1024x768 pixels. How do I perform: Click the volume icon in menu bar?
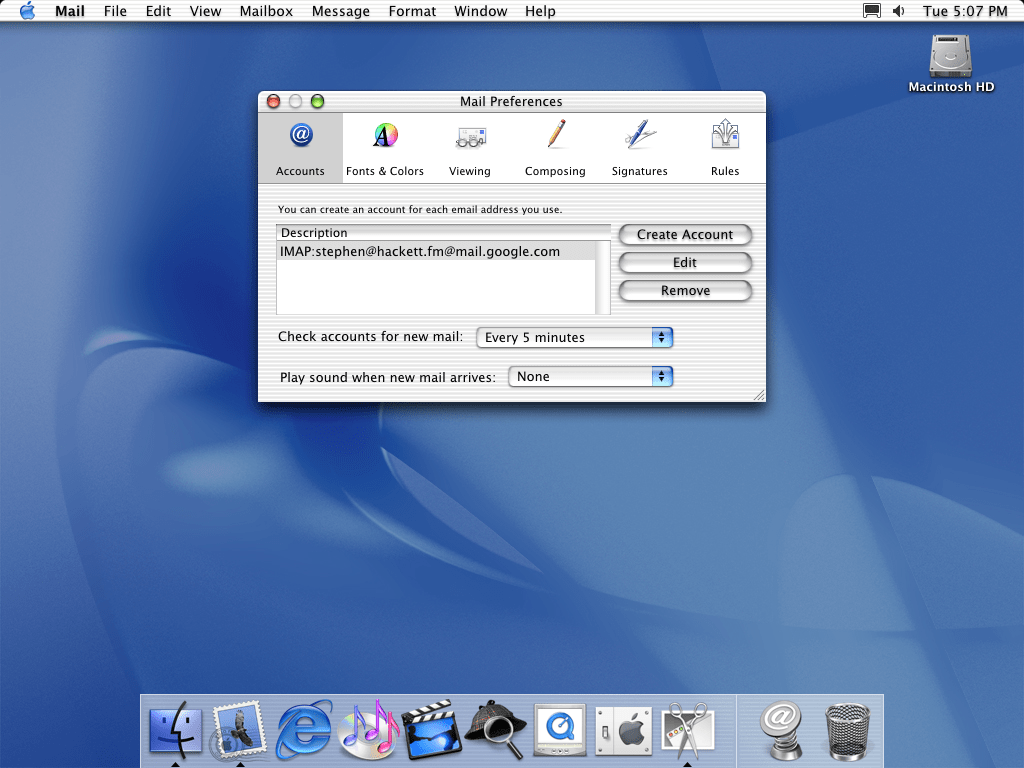[x=898, y=11]
